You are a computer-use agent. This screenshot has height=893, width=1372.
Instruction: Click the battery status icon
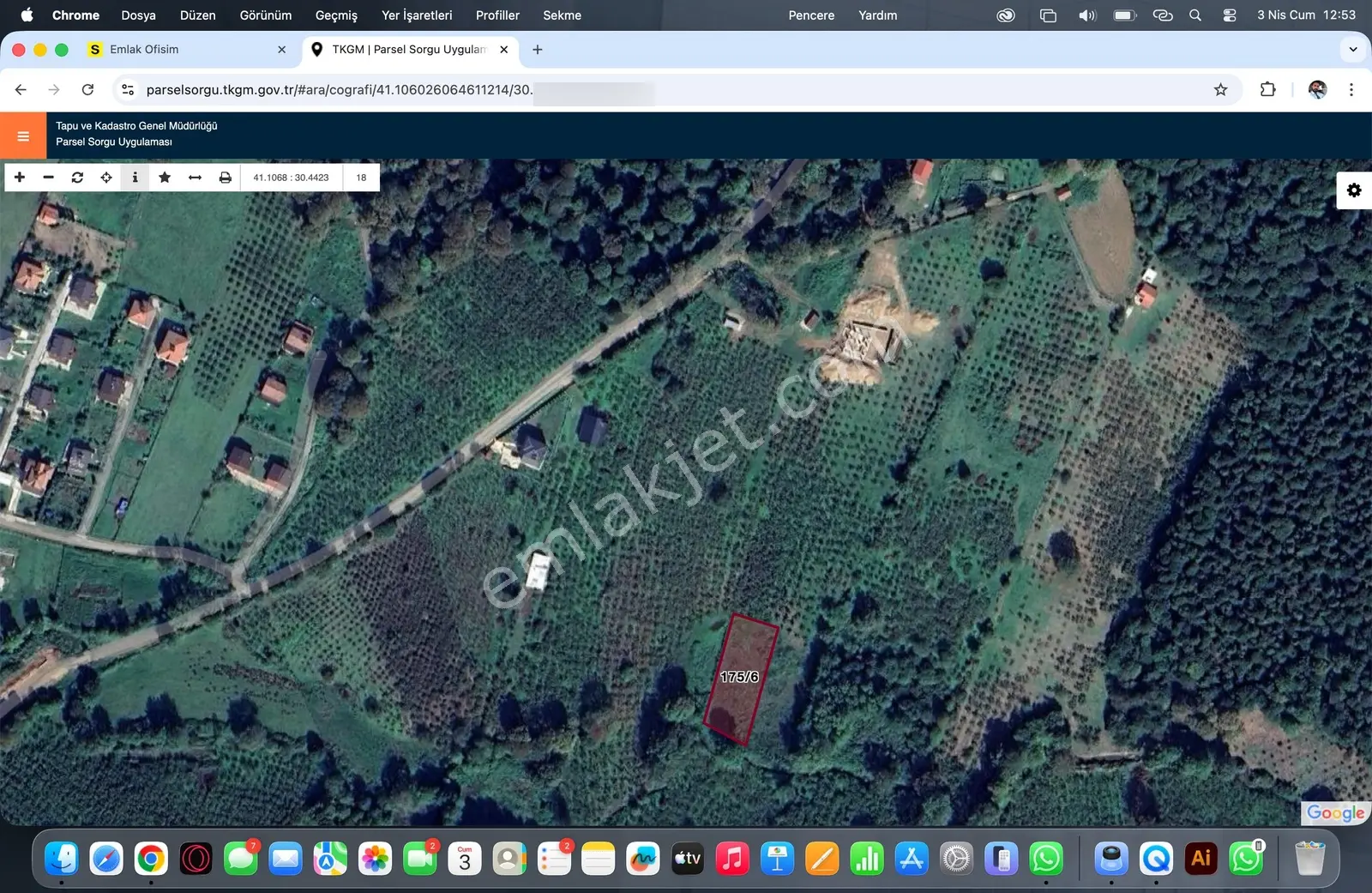(1125, 15)
